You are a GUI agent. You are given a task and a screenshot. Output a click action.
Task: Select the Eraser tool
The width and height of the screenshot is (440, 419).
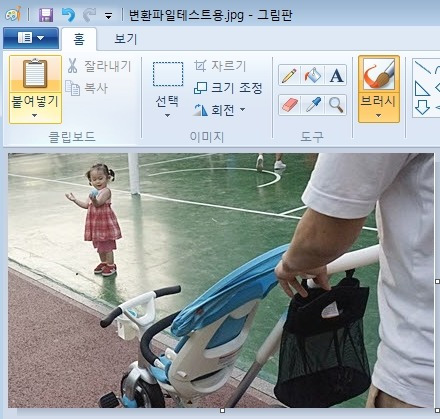[x=289, y=105]
